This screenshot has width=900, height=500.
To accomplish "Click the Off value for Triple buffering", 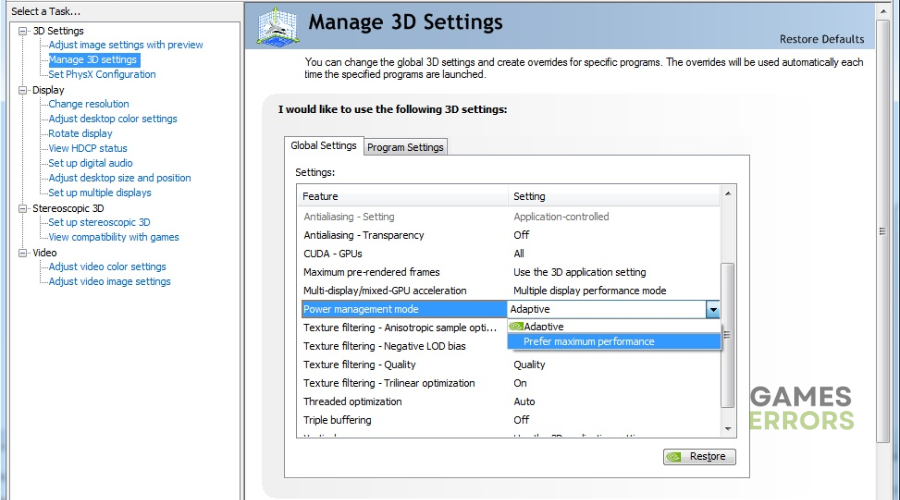I will pyautogui.click(x=521, y=420).
